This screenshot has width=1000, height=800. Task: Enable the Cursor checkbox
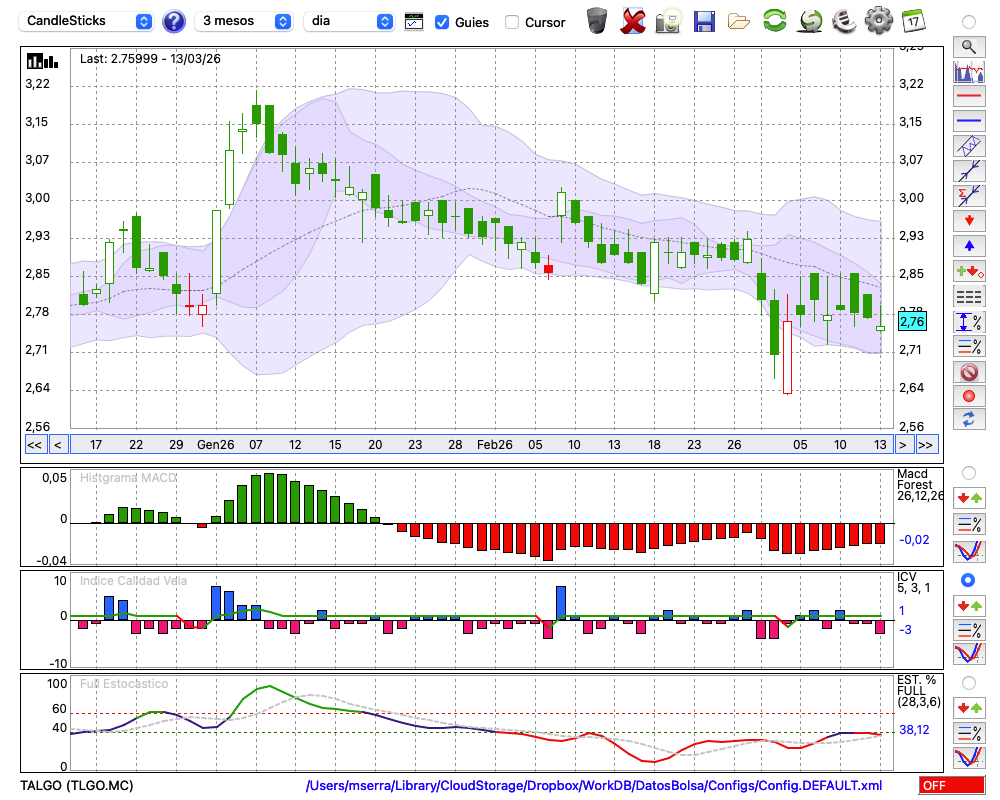(x=512, y=22)
